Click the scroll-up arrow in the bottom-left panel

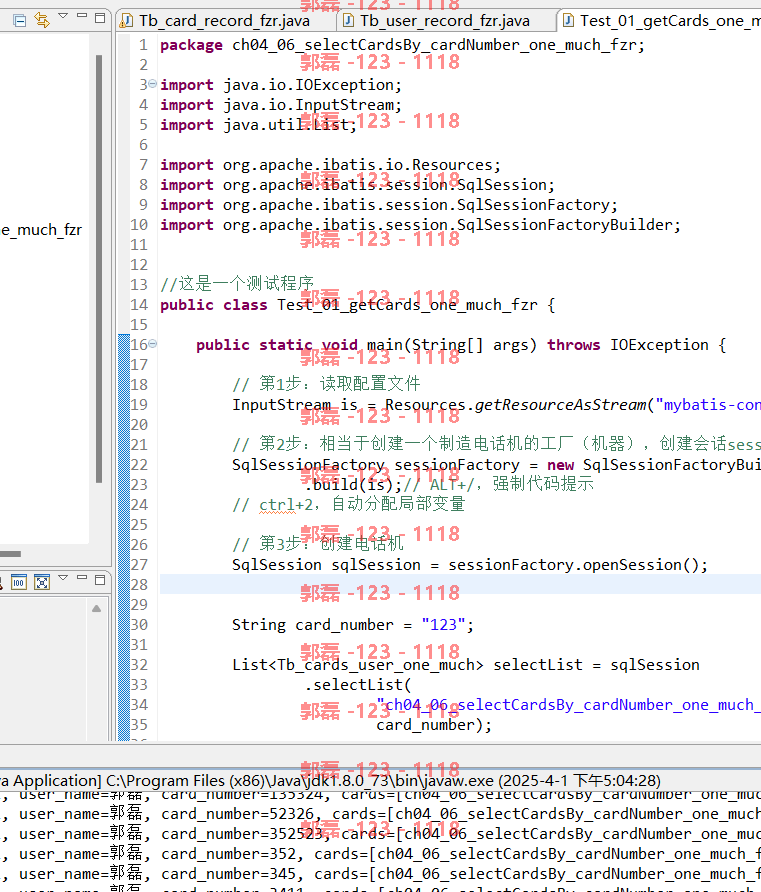[97, 608]
